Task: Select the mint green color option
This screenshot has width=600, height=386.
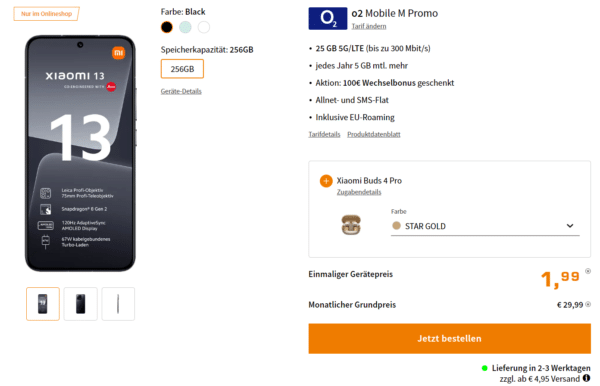Action: [185, 27]
